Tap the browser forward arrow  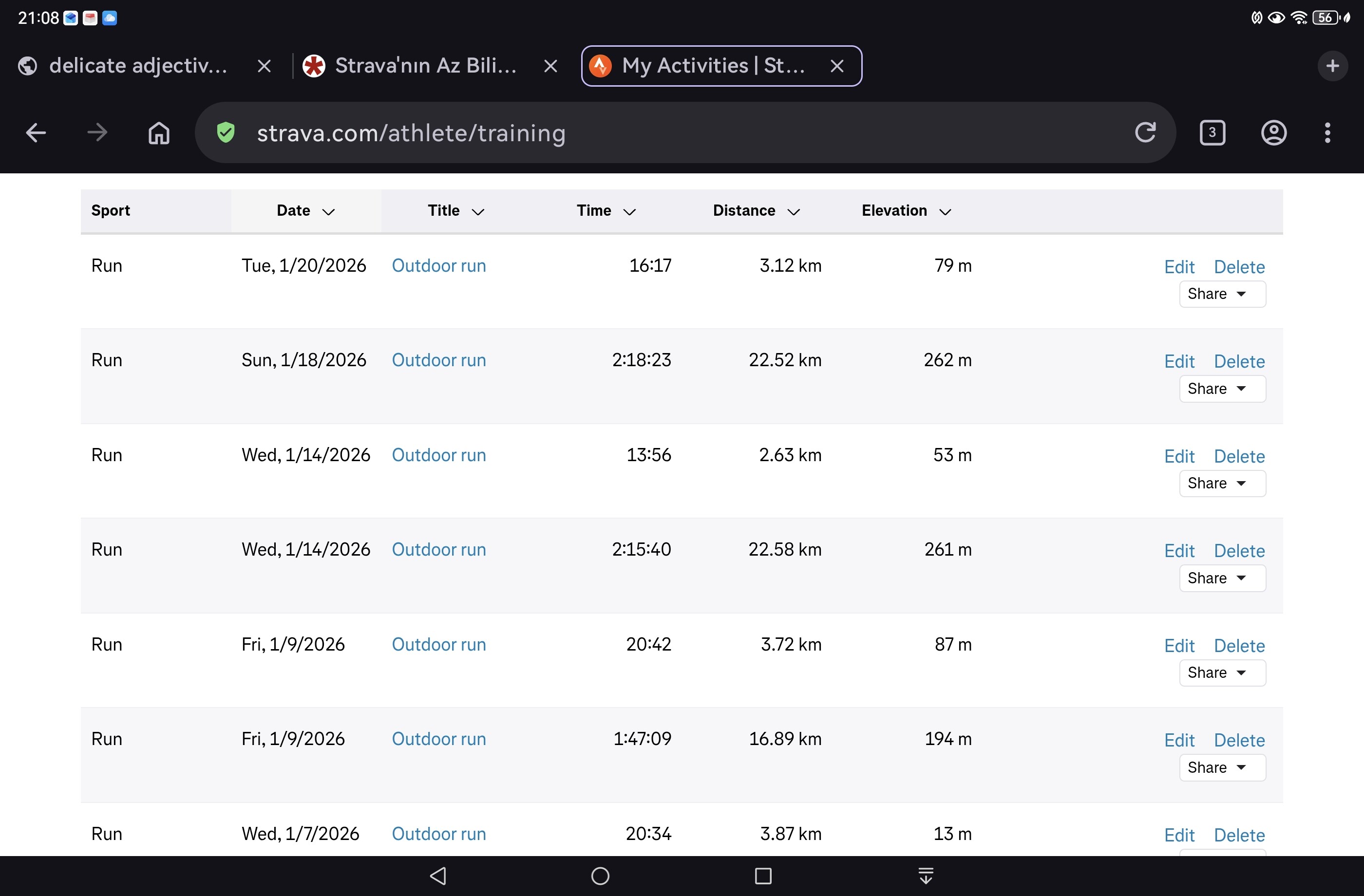pyautogui.click(x=97, y=133)
